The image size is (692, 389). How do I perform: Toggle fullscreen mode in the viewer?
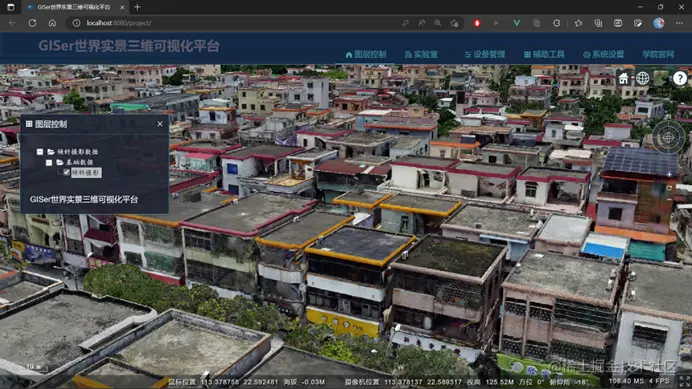tap(685, 381)
